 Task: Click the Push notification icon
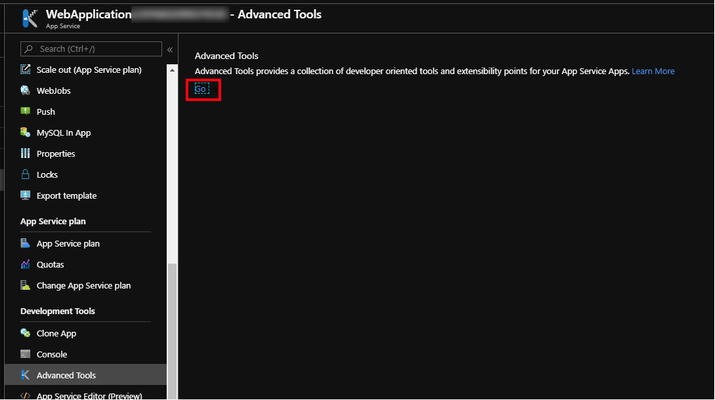pos(25,111)
